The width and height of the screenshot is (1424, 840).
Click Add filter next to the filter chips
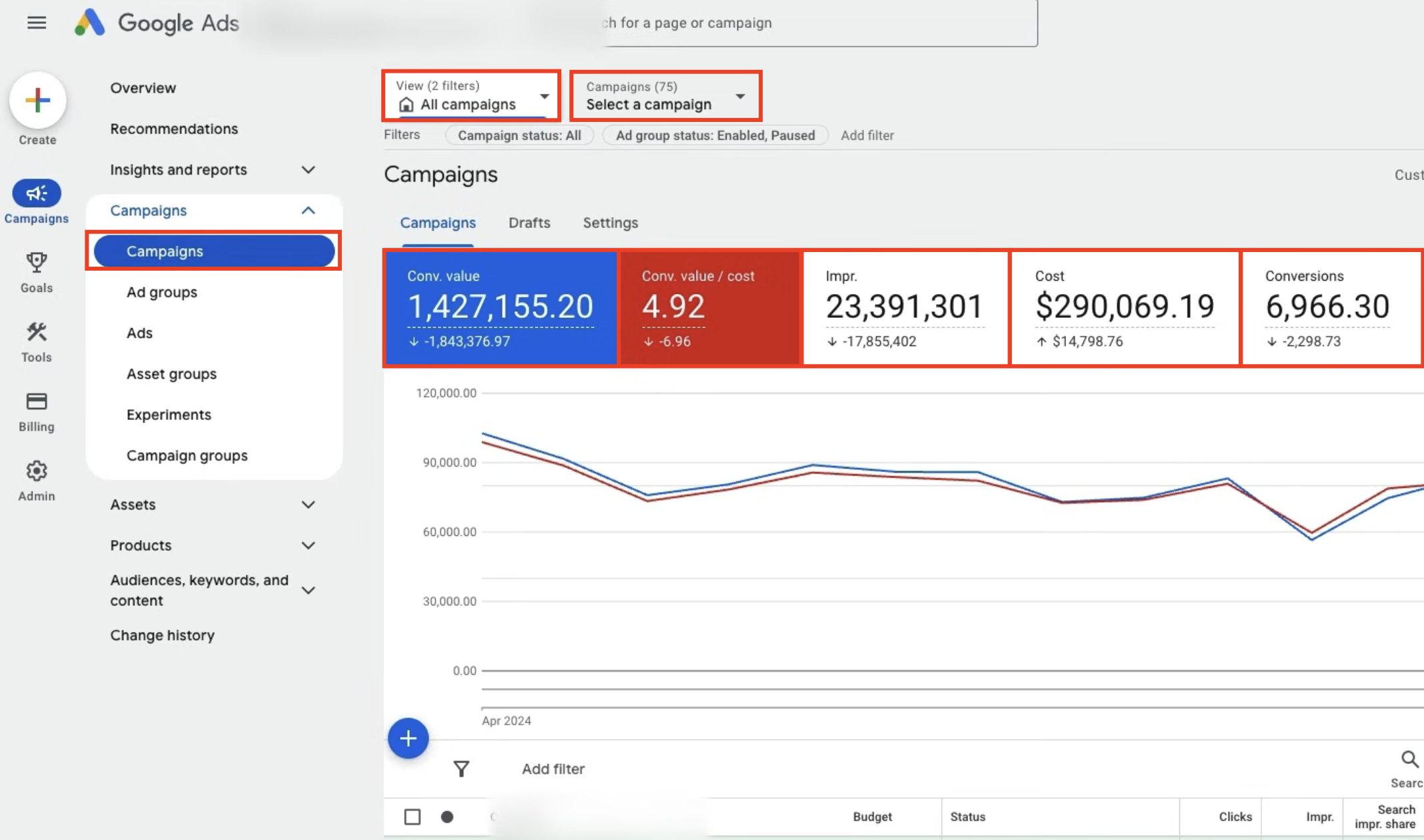pyautogui.click(x=867, y=135)
